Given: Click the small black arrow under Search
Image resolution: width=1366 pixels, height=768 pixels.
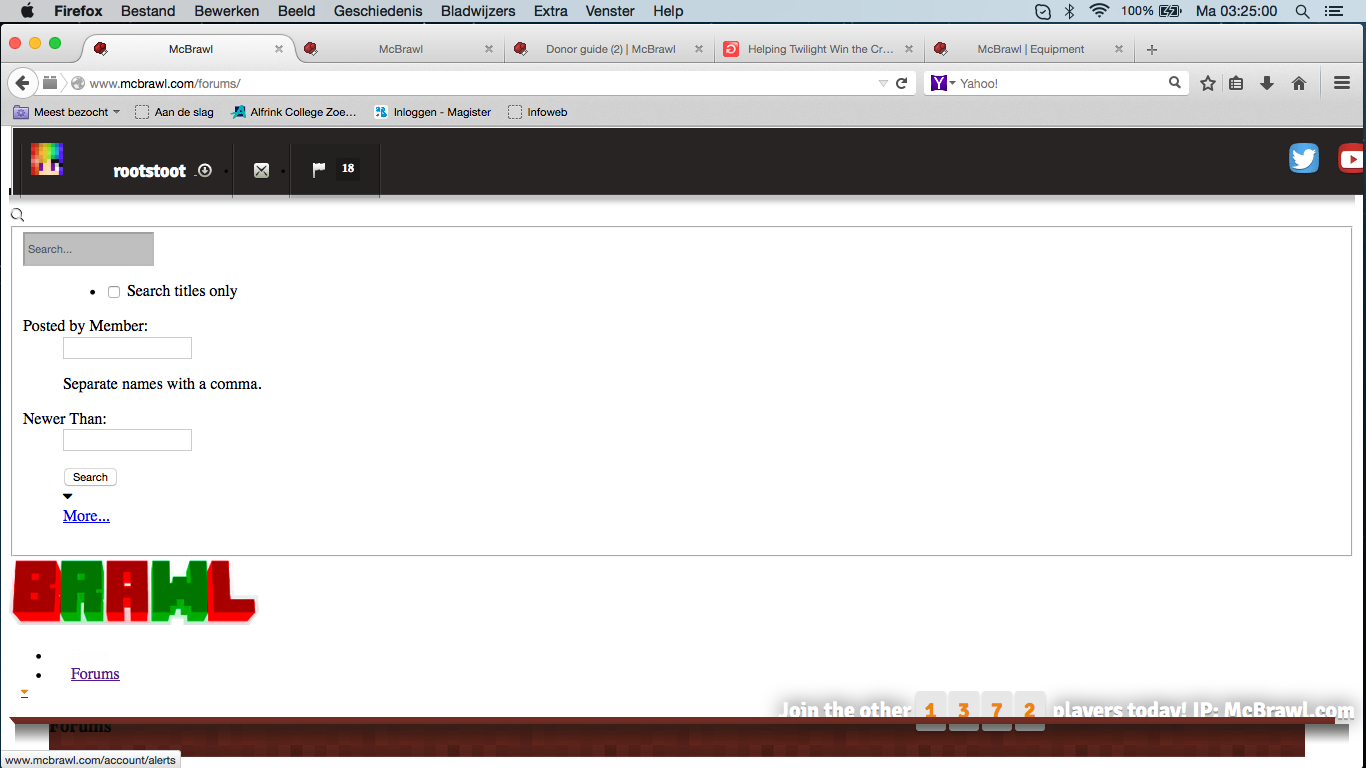Looking at the screenshot, I should click(68, 496).
